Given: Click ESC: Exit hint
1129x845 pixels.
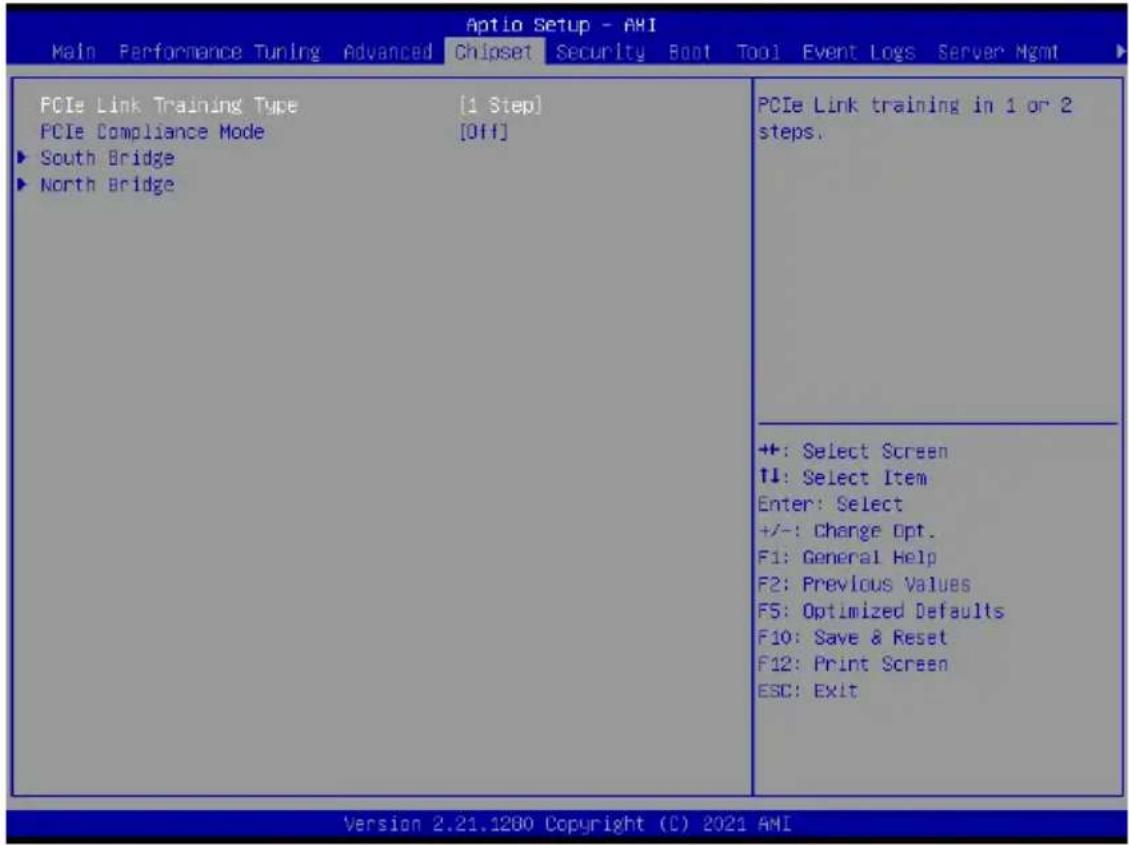Looking at the screenshot, I should (808, 691).
